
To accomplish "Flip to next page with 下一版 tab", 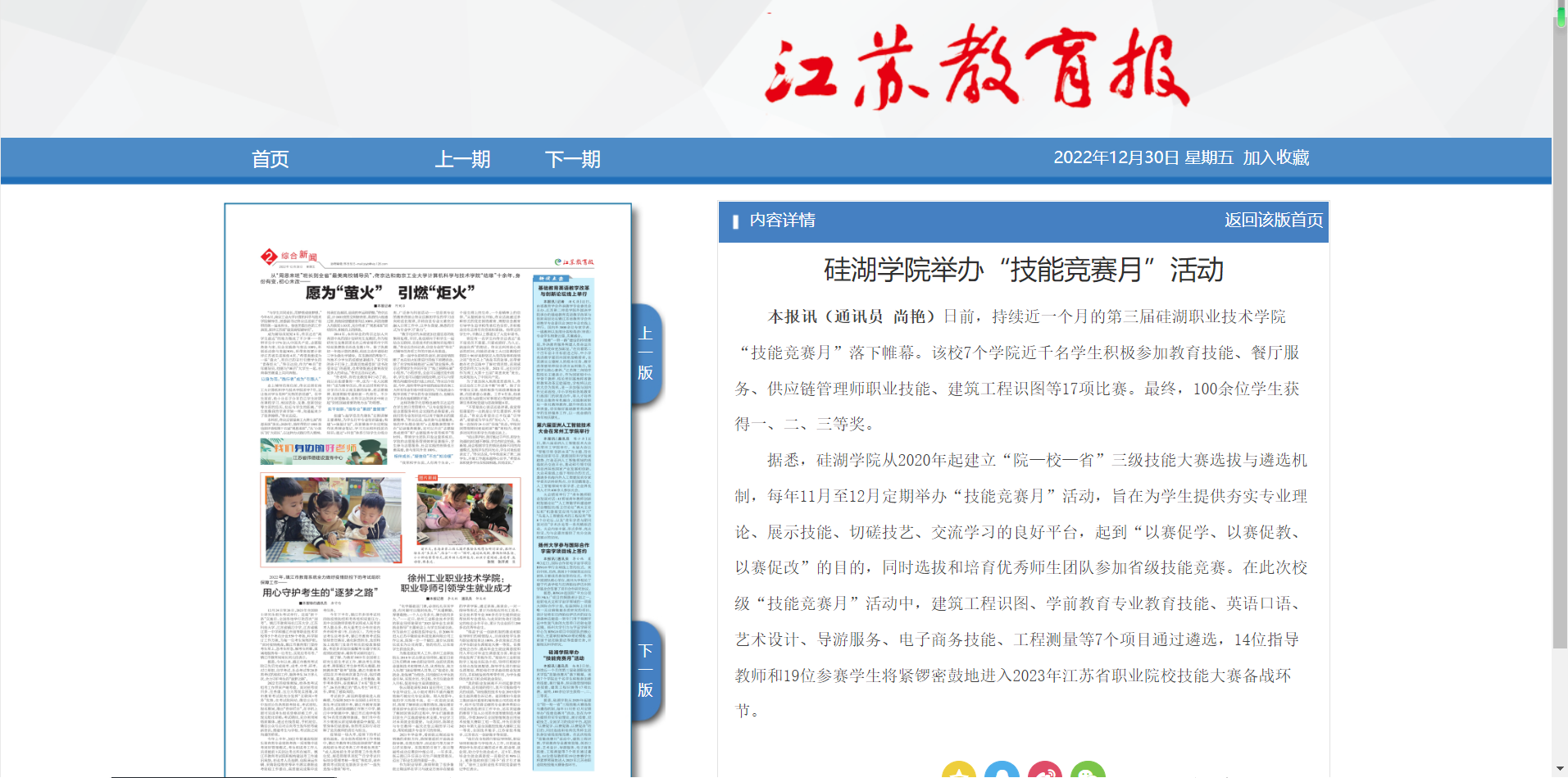I will tap(646, 671).
